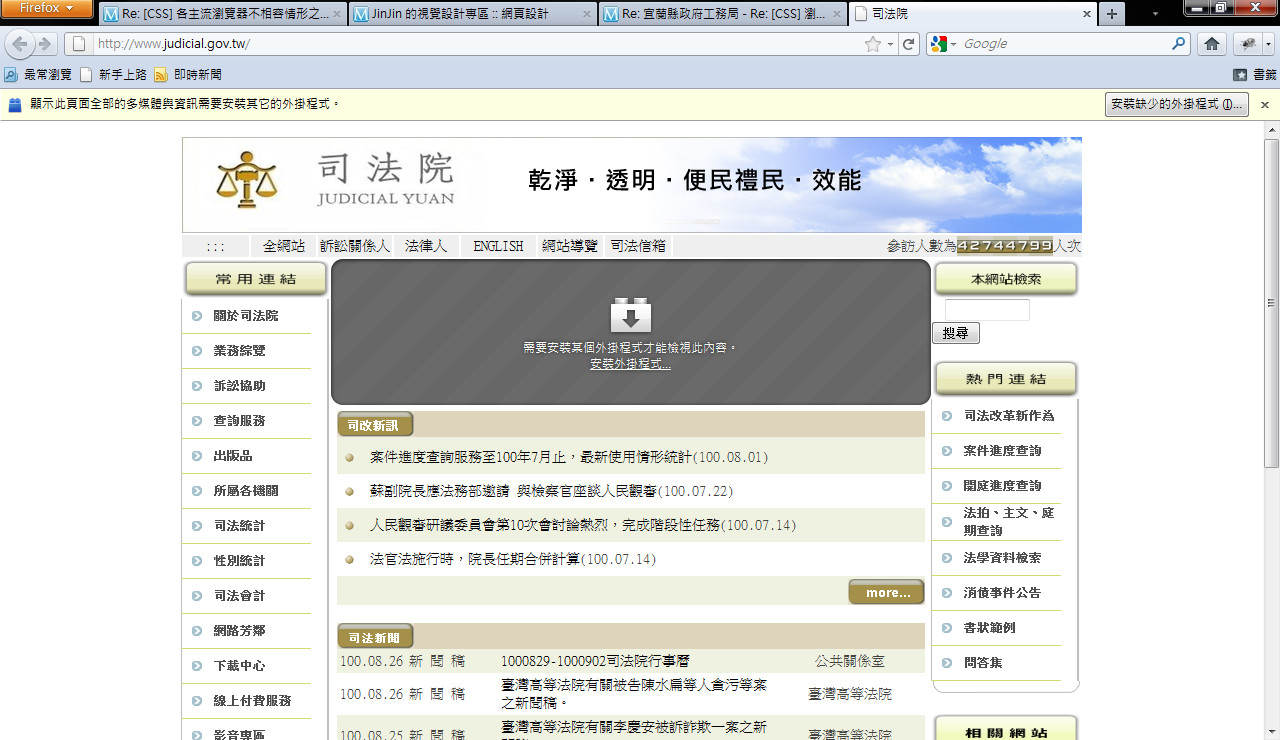1280x740 pixels.
Task: Open the list all tabs dropdown arrow
Action: [1155, 14]
